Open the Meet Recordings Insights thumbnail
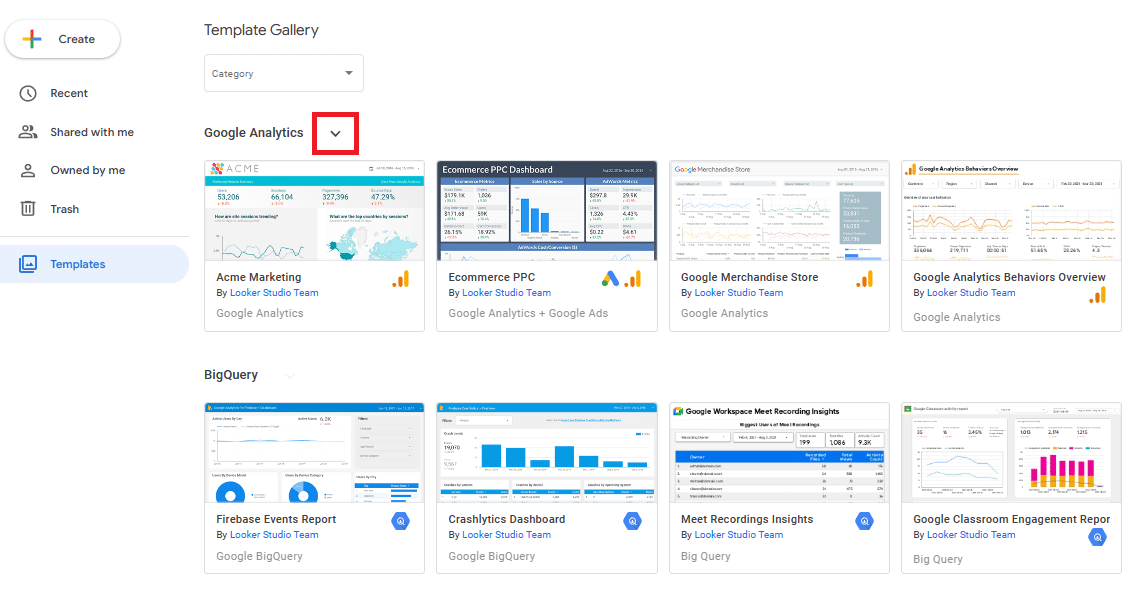This screenshot has height=612, width=1132. pyautogui.click(x=779, y=453)
